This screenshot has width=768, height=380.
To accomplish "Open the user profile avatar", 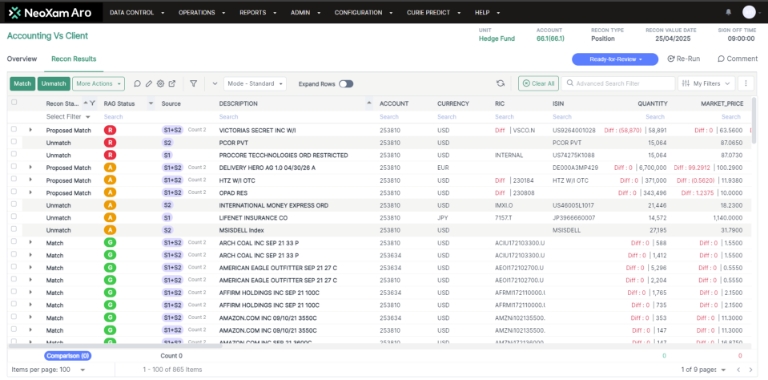I will pyautogui.click(x=749, y=13).
